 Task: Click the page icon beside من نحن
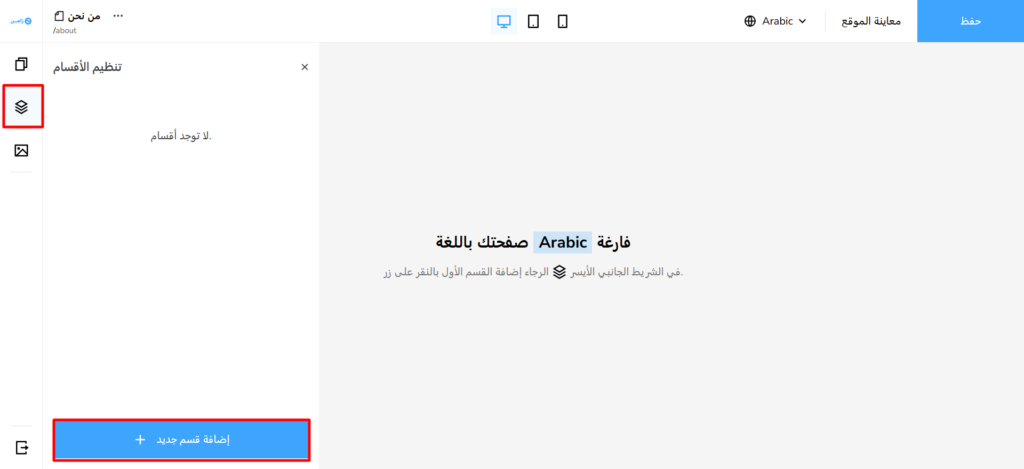[59, 16]
